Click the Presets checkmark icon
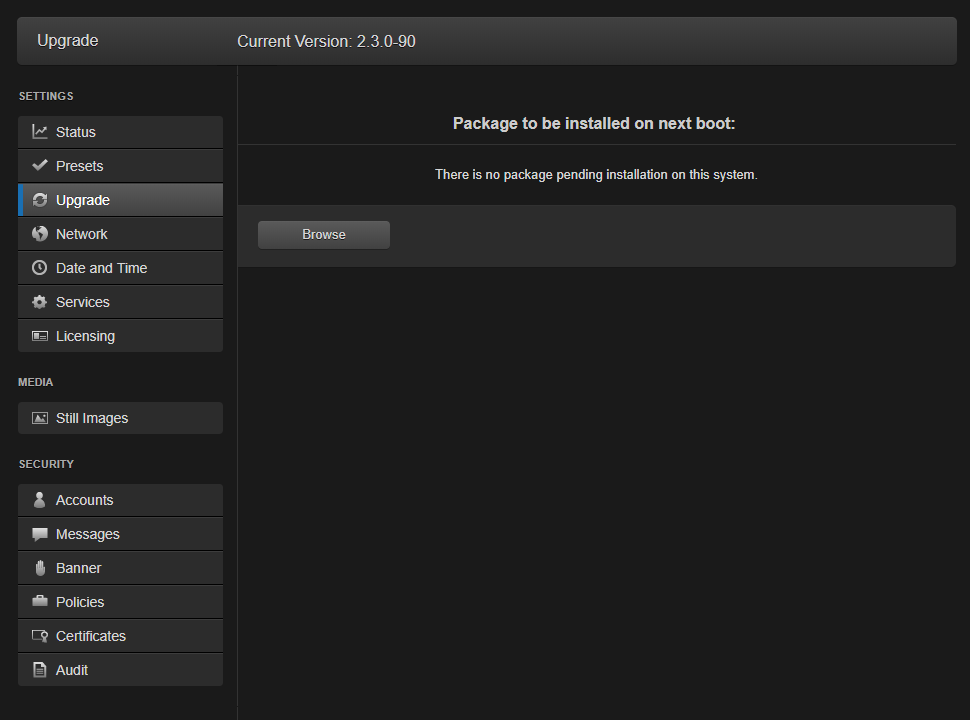This screenshot has width=970, height=720. tap(40, 166)
